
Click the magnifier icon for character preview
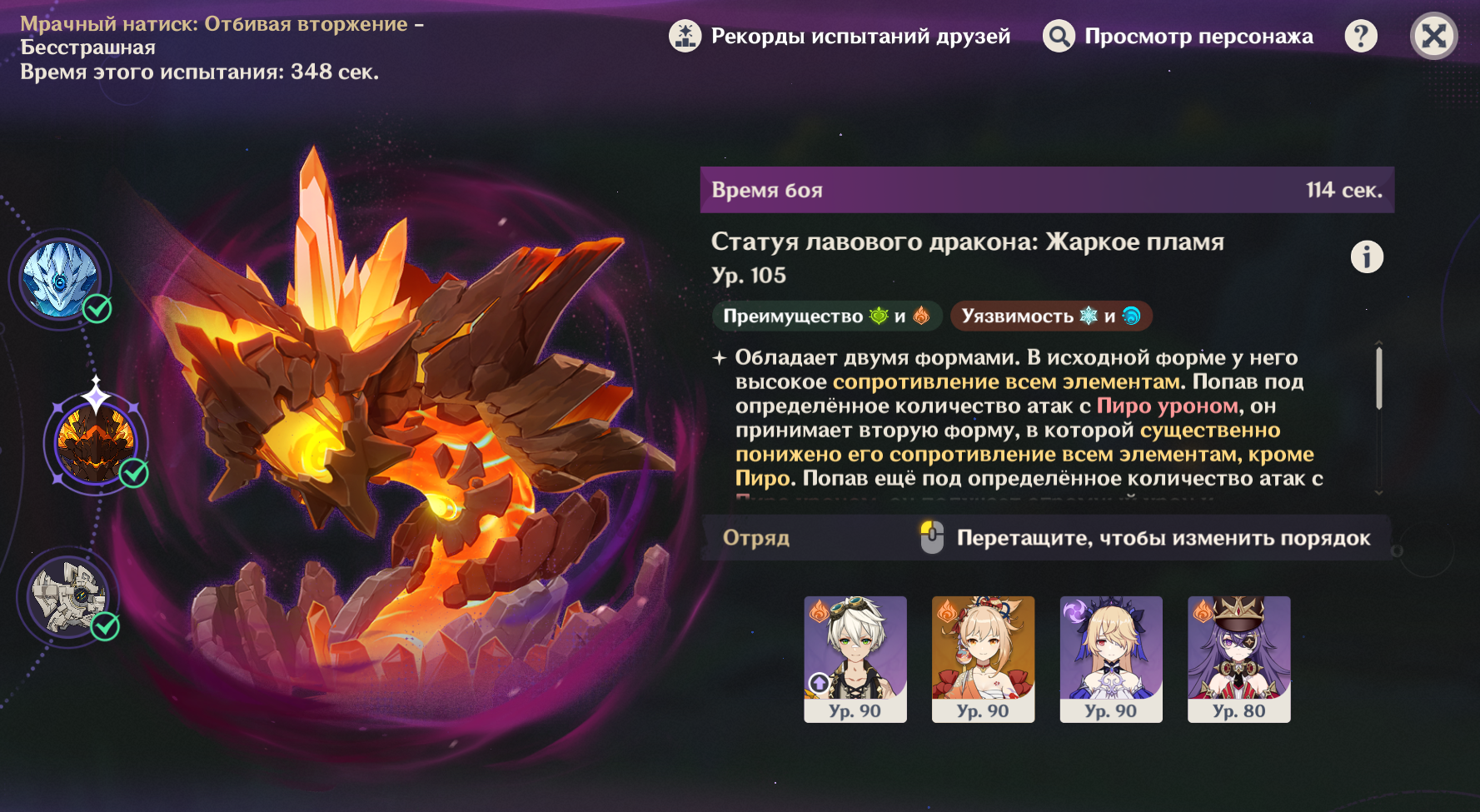coord(1059,36)
